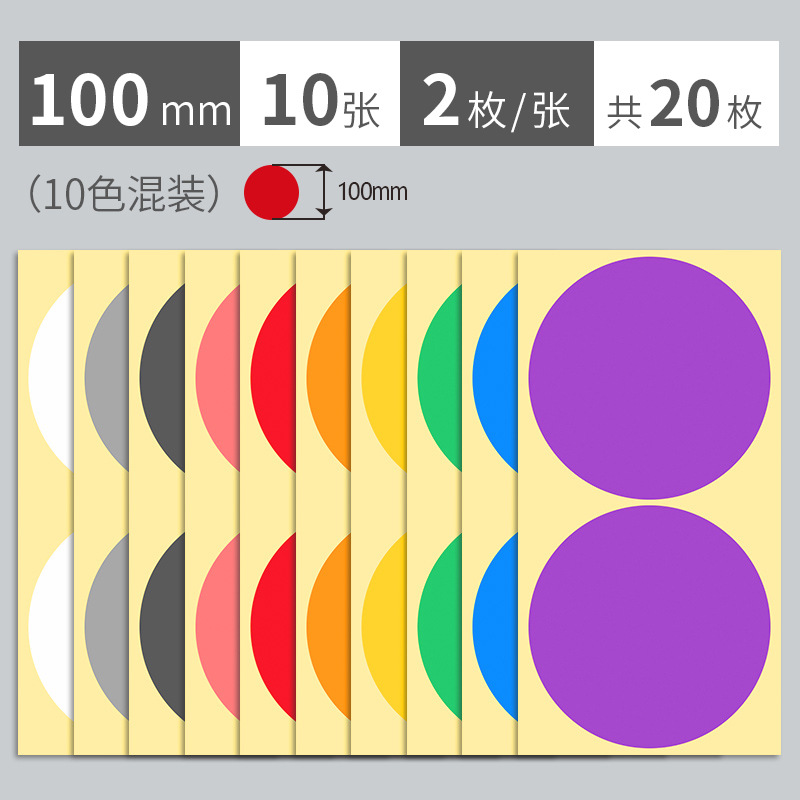Viewport: 800px width, 800px height.
Task: Click the 100mm dimension arrow indicator
Action: (324, 192)
